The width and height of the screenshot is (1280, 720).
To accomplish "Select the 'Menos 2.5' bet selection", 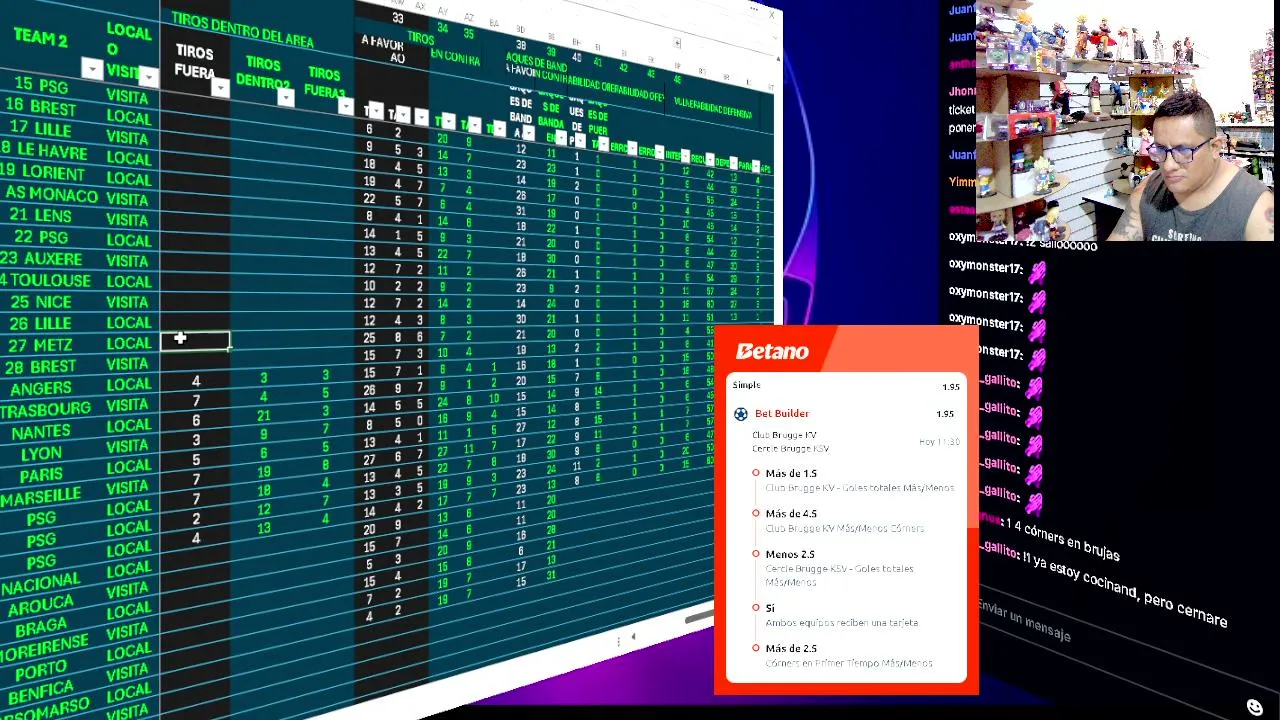I will 790,554.
